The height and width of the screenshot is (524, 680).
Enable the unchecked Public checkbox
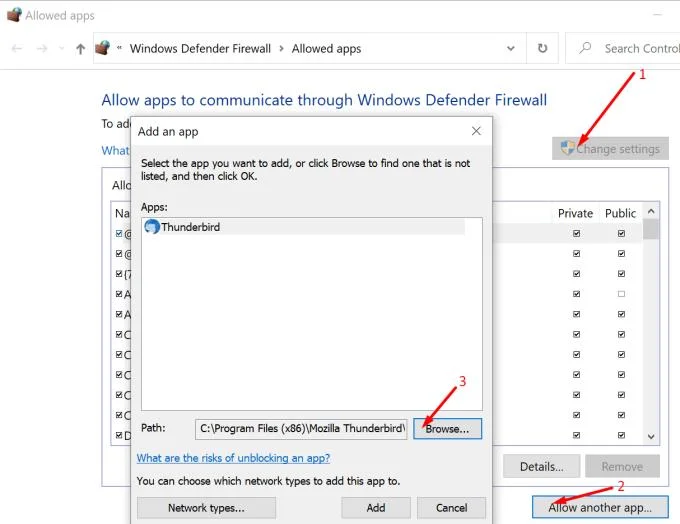[621, 294]
